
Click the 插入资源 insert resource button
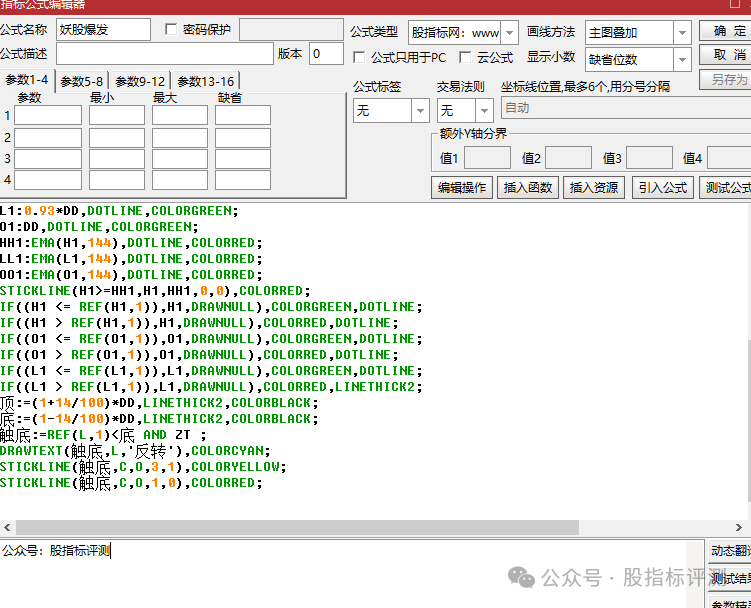click(594, 187)
